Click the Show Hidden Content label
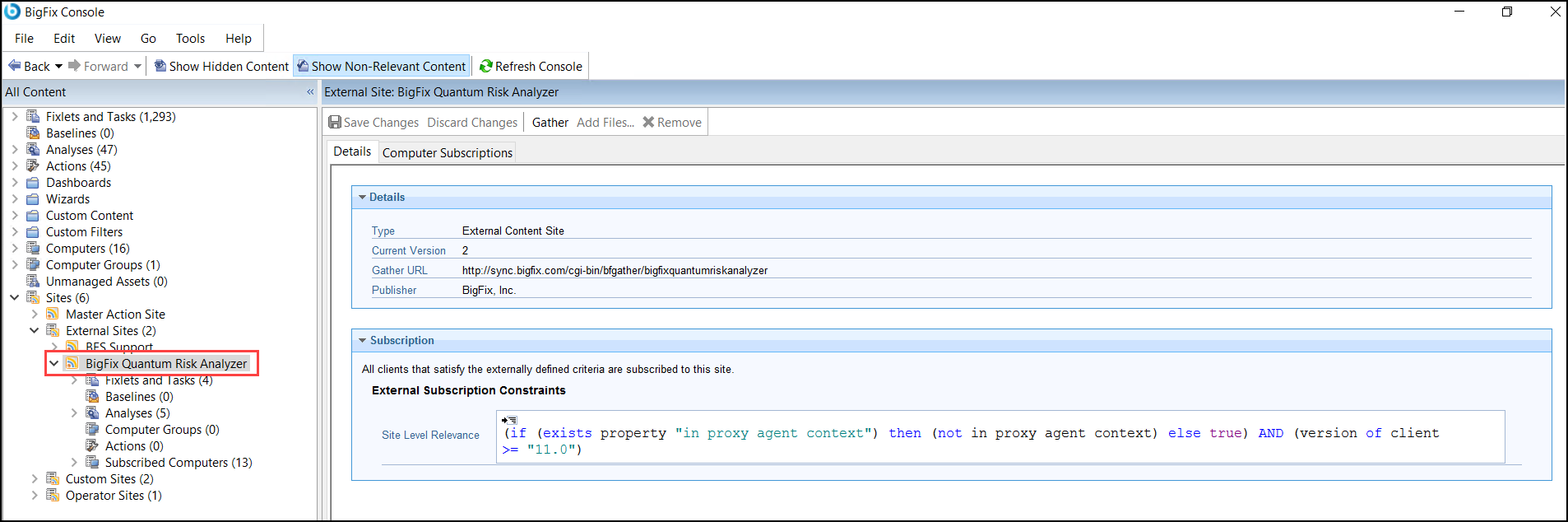Viewport: 1568px width, 522px height. pos(229,66)
